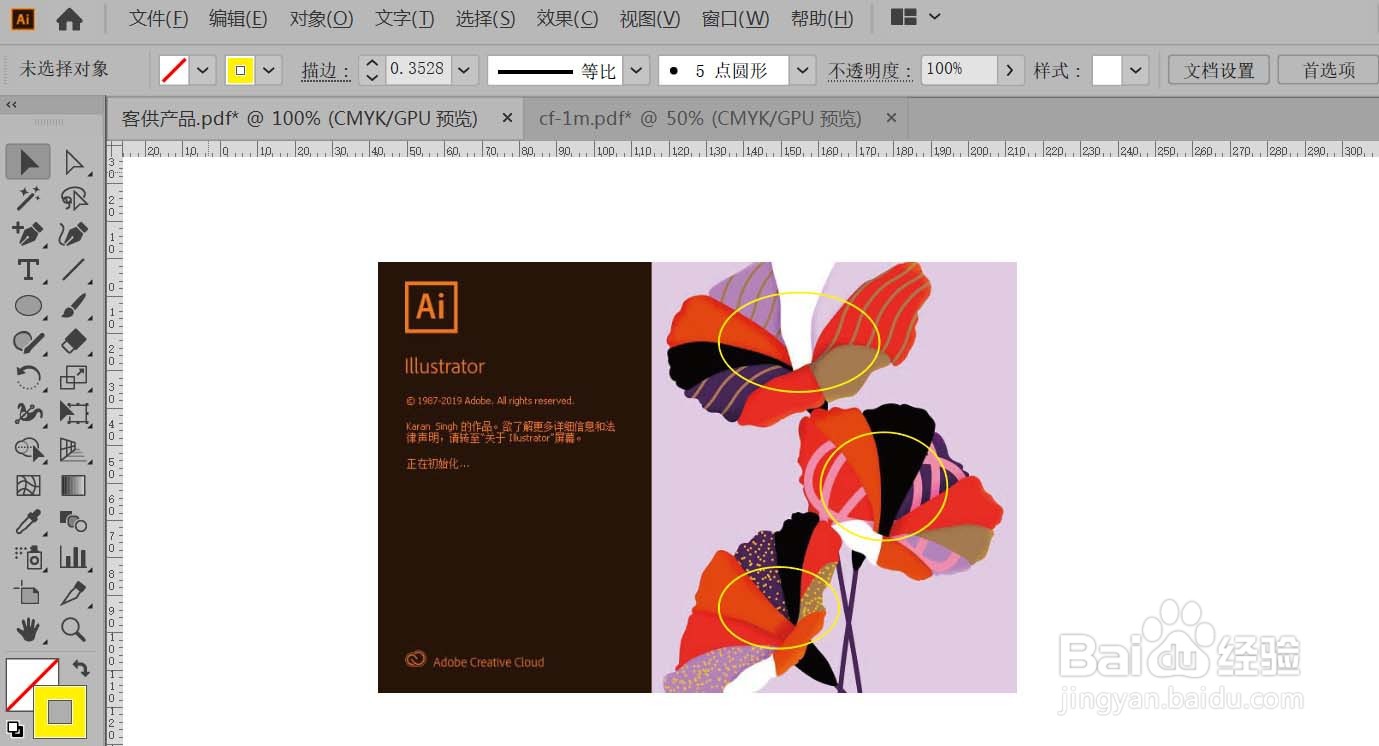Select the Pen tool

[28, 234]
